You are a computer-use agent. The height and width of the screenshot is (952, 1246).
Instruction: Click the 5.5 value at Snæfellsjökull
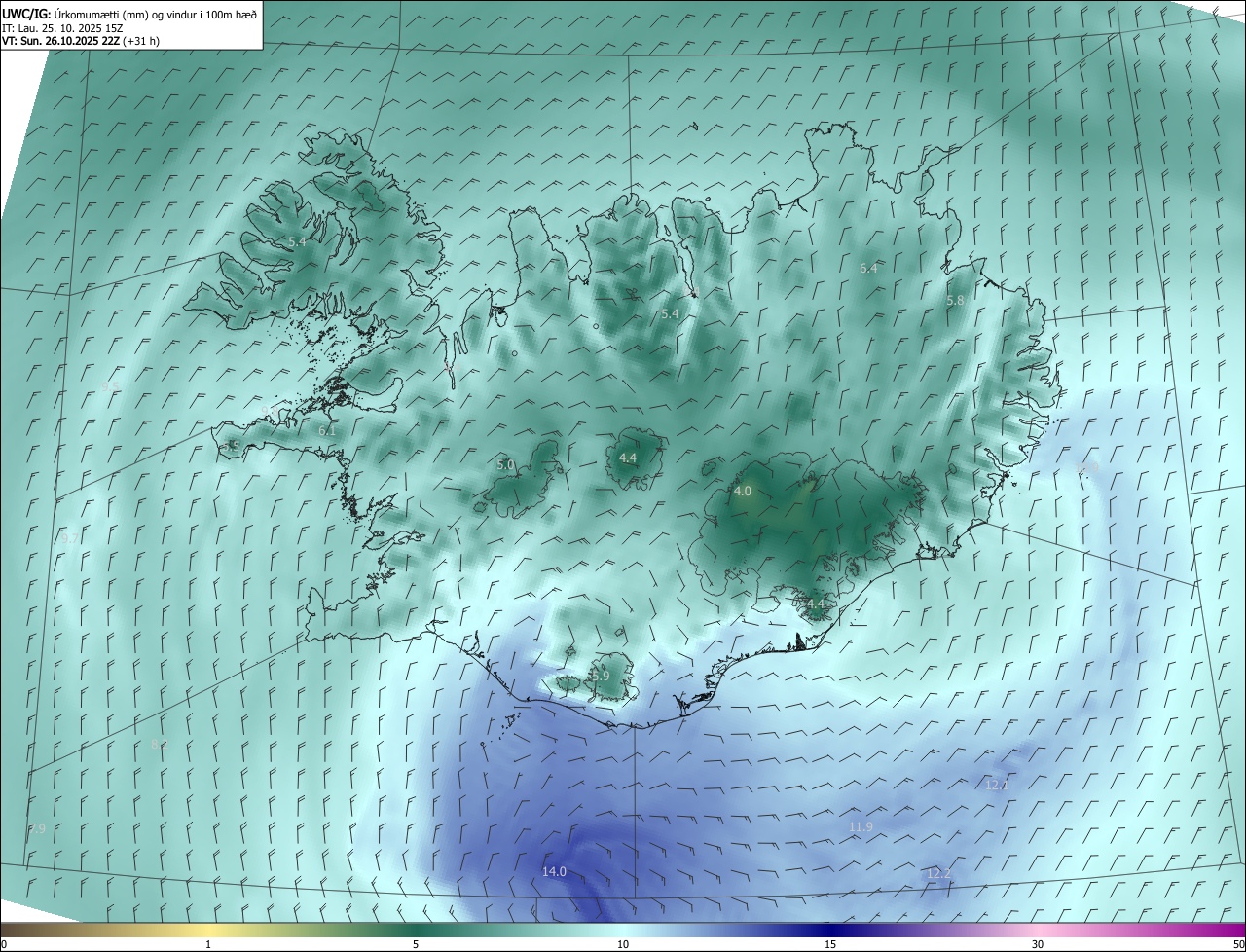tap(231, 446)
